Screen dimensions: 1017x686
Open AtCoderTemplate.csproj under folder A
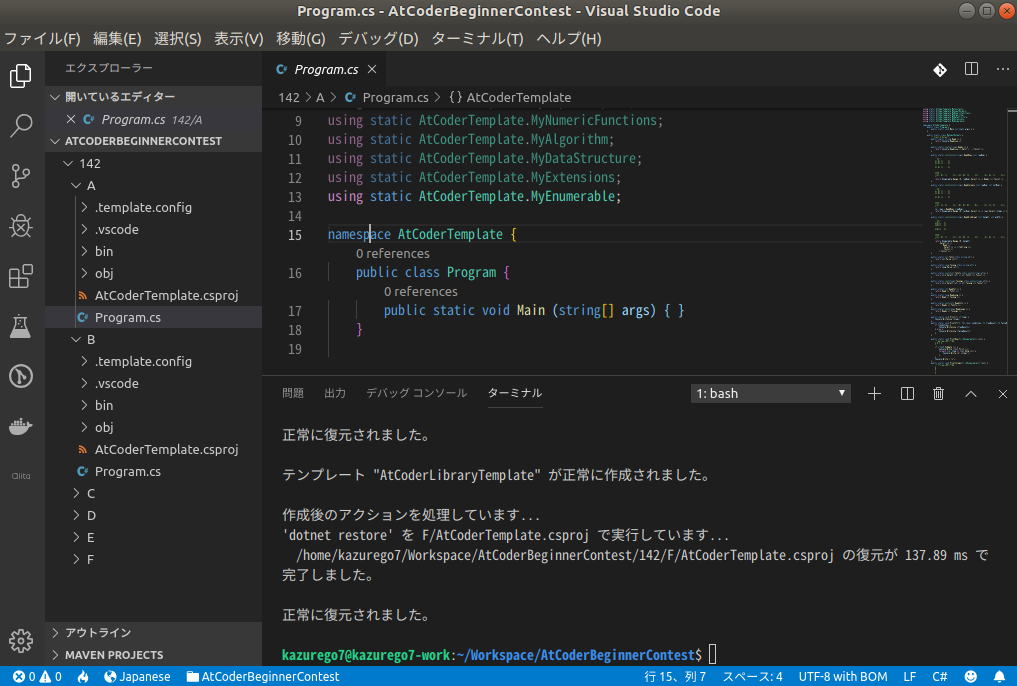(x=153, y=296)
